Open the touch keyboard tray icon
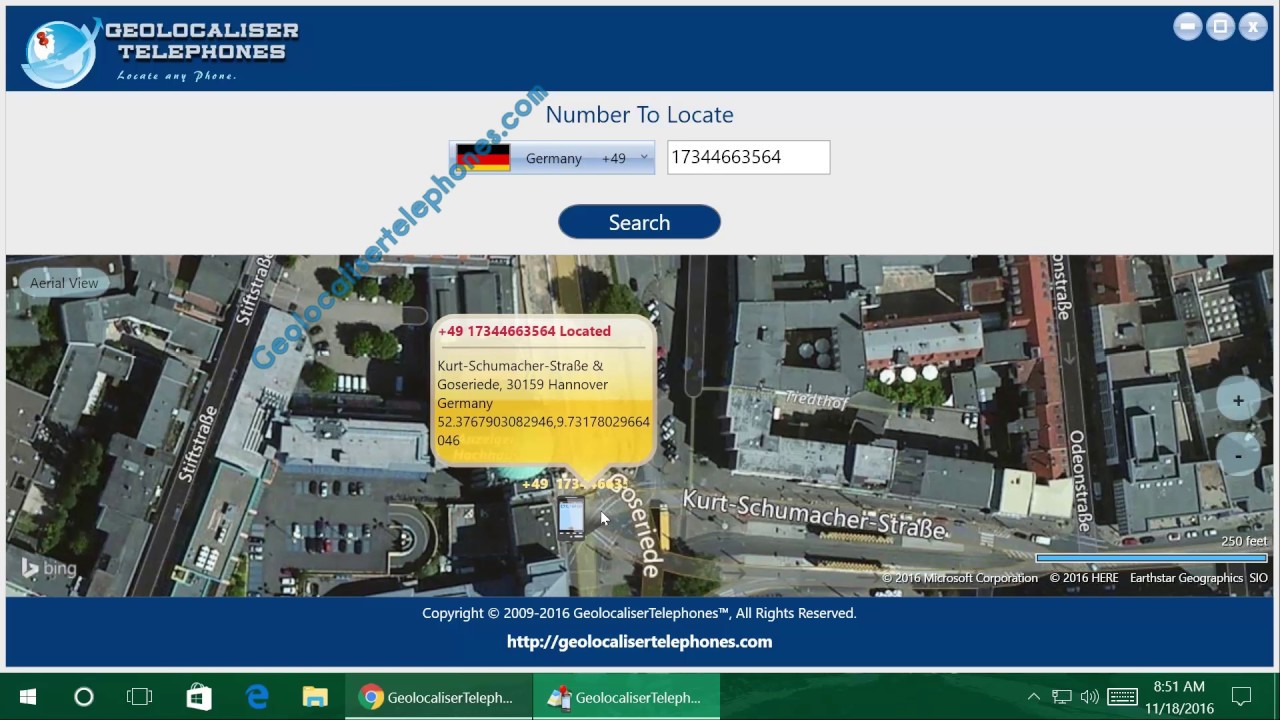The height and width of the screenshot is (720, 1280). [1122, 697]
